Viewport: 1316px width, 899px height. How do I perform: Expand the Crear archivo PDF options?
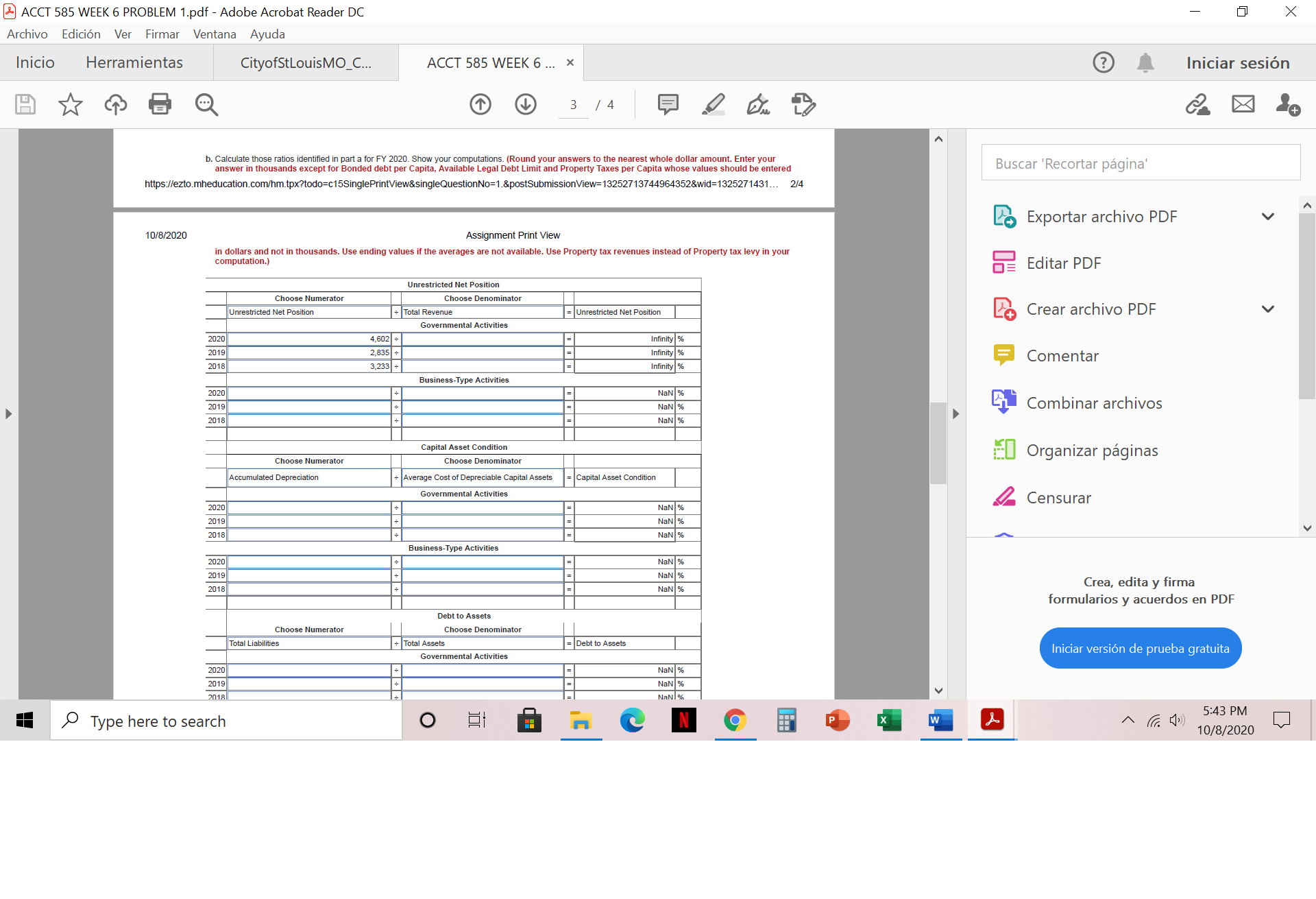click(1267, 309)
